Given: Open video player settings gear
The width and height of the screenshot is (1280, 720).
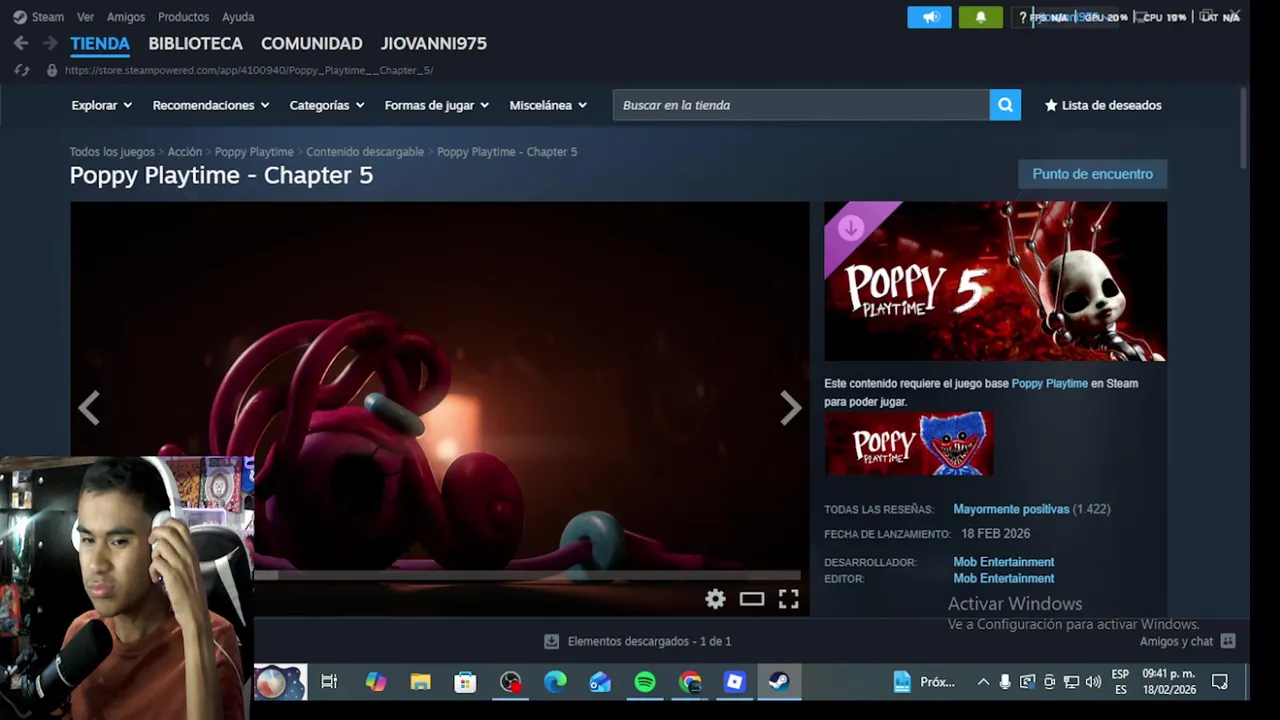Looking at the screenshot, I should tap(715, 599).
